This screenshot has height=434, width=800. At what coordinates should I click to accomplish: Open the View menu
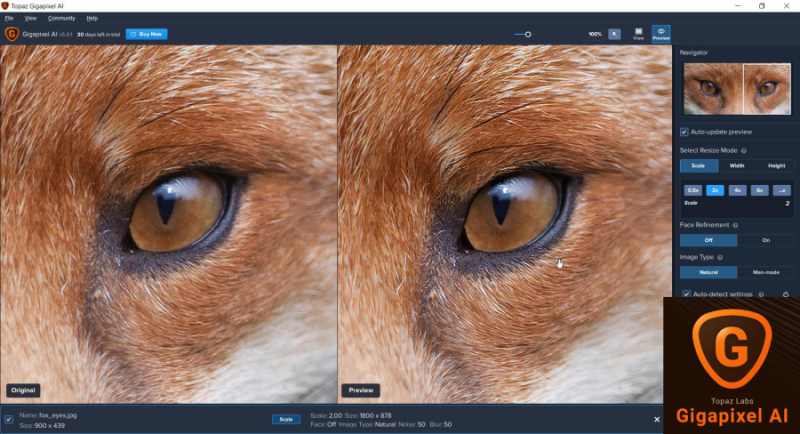tap(31, 18)
